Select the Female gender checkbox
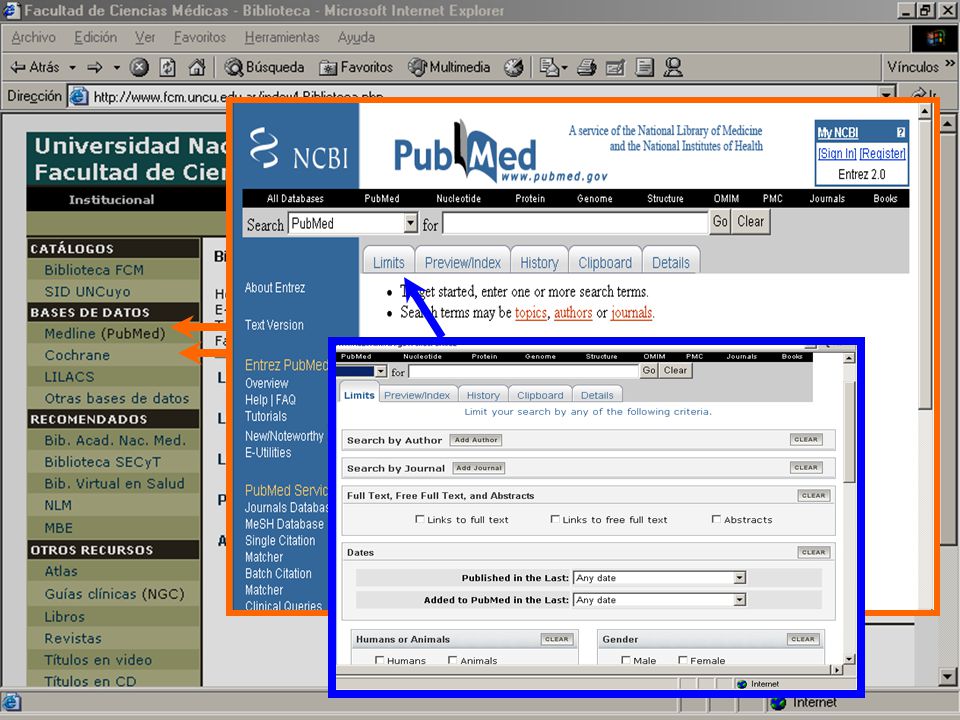960x720 pixels. (x=683, y=660)
